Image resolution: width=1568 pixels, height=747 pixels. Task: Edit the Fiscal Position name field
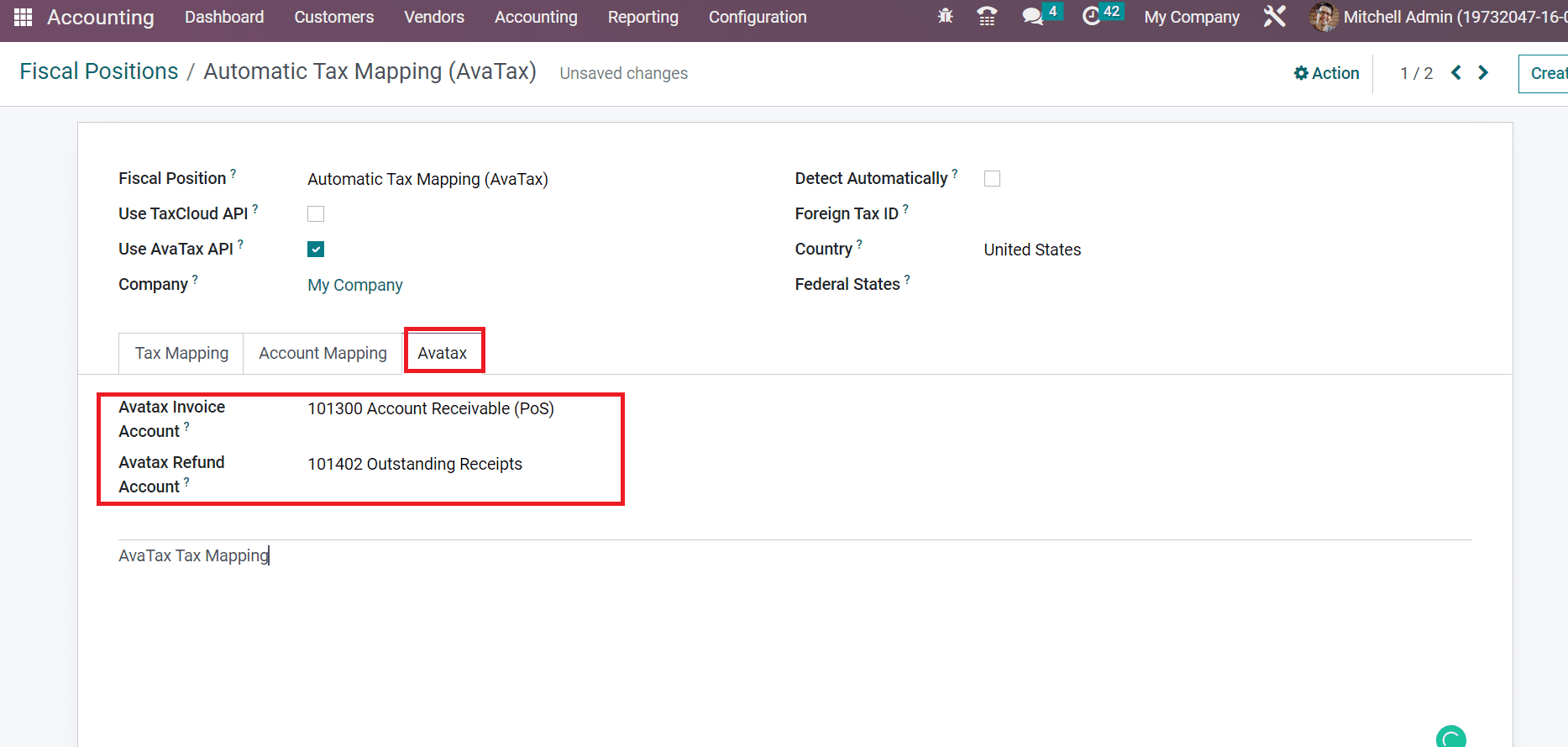click(427, 179)
